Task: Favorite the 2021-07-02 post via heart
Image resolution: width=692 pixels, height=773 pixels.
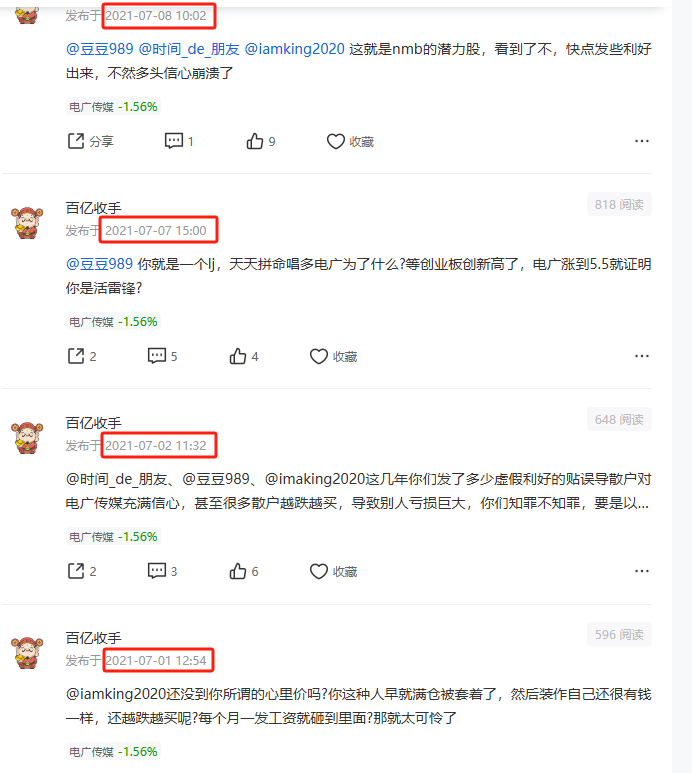Action: 333,571
